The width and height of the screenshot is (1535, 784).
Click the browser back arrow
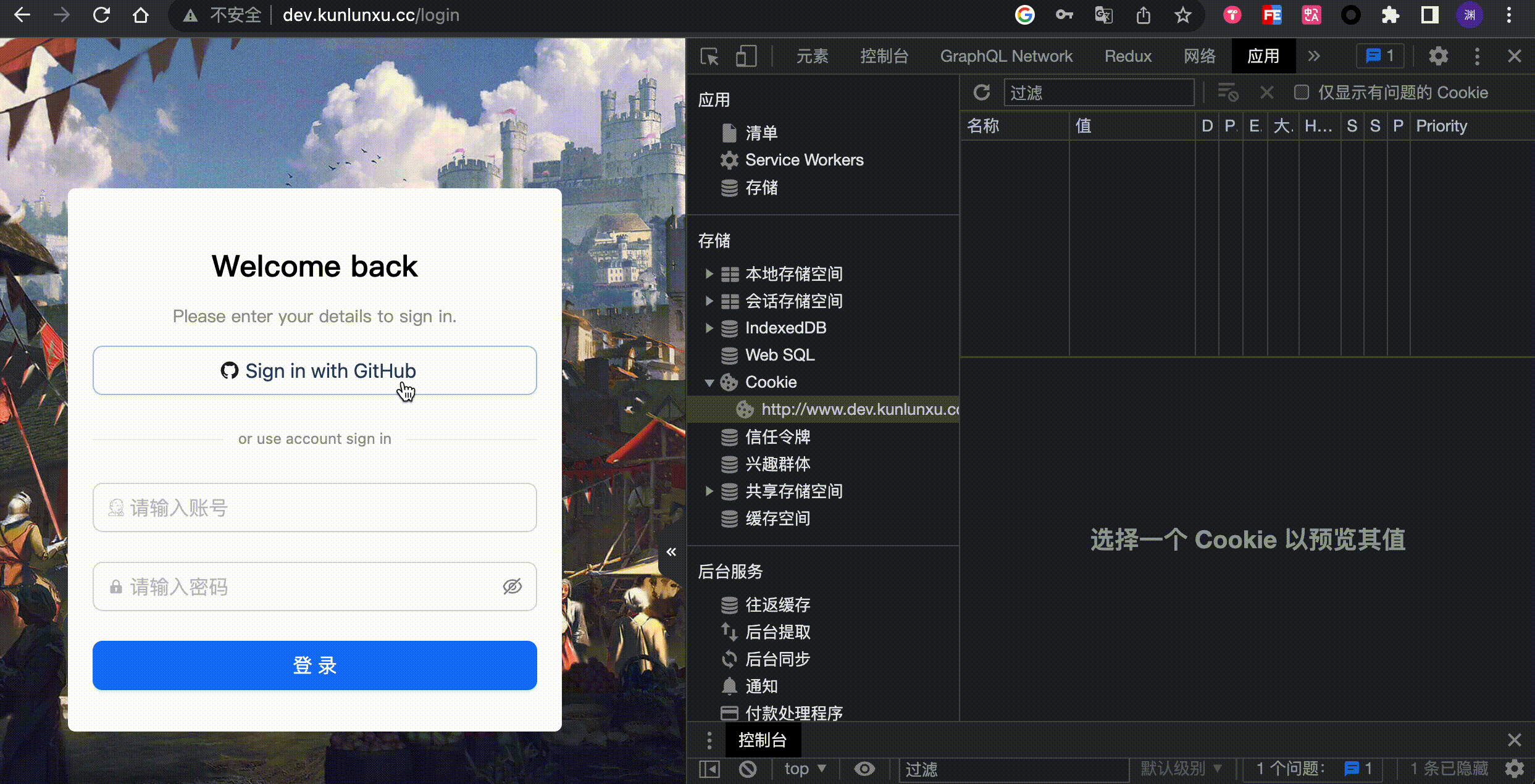pos(22,15)
